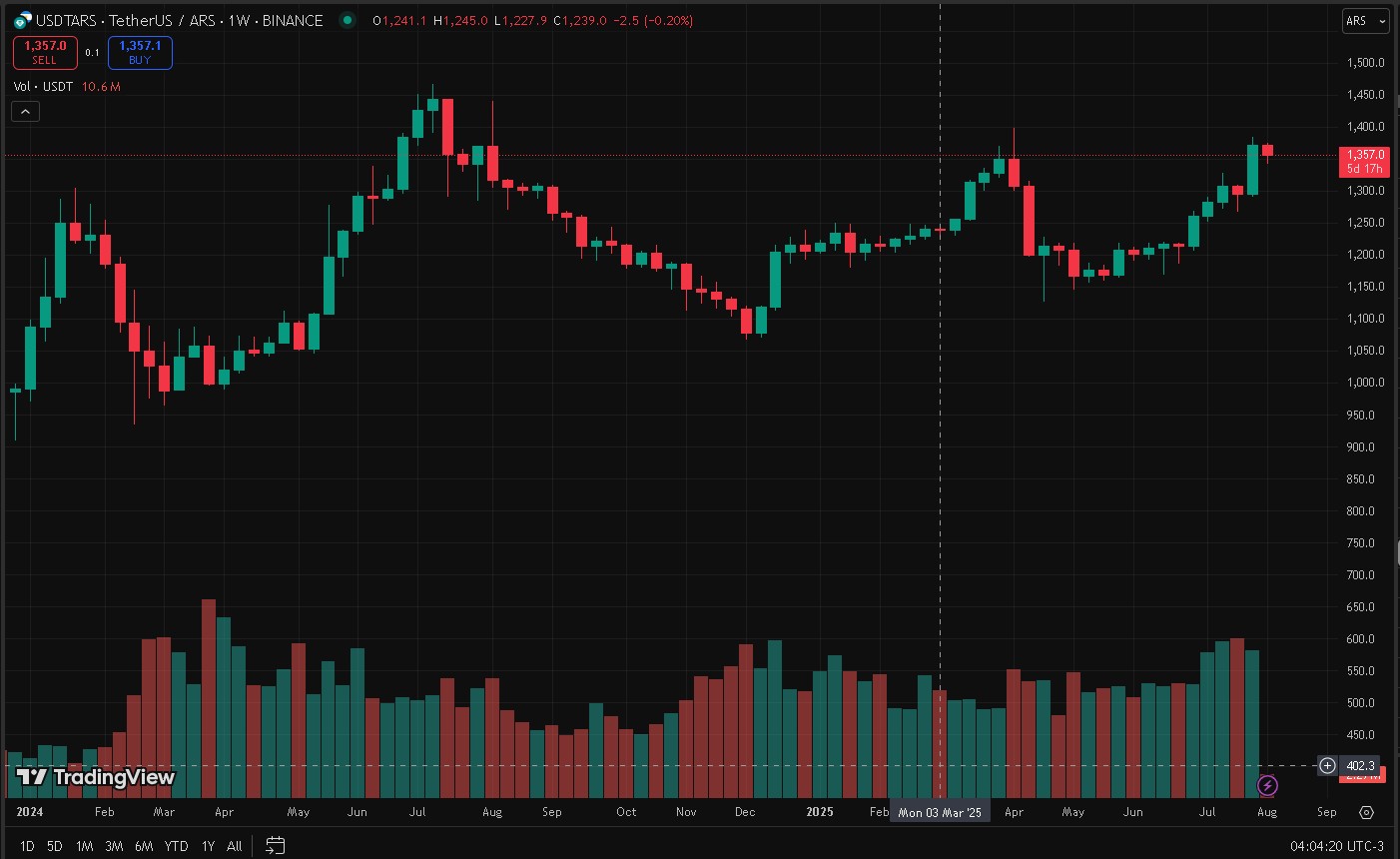The width and height of the screenshot is (1400, 859).
Task: Click the SELL 1,357.0 button
Action: pyautogui.click(x=45, y=53)
